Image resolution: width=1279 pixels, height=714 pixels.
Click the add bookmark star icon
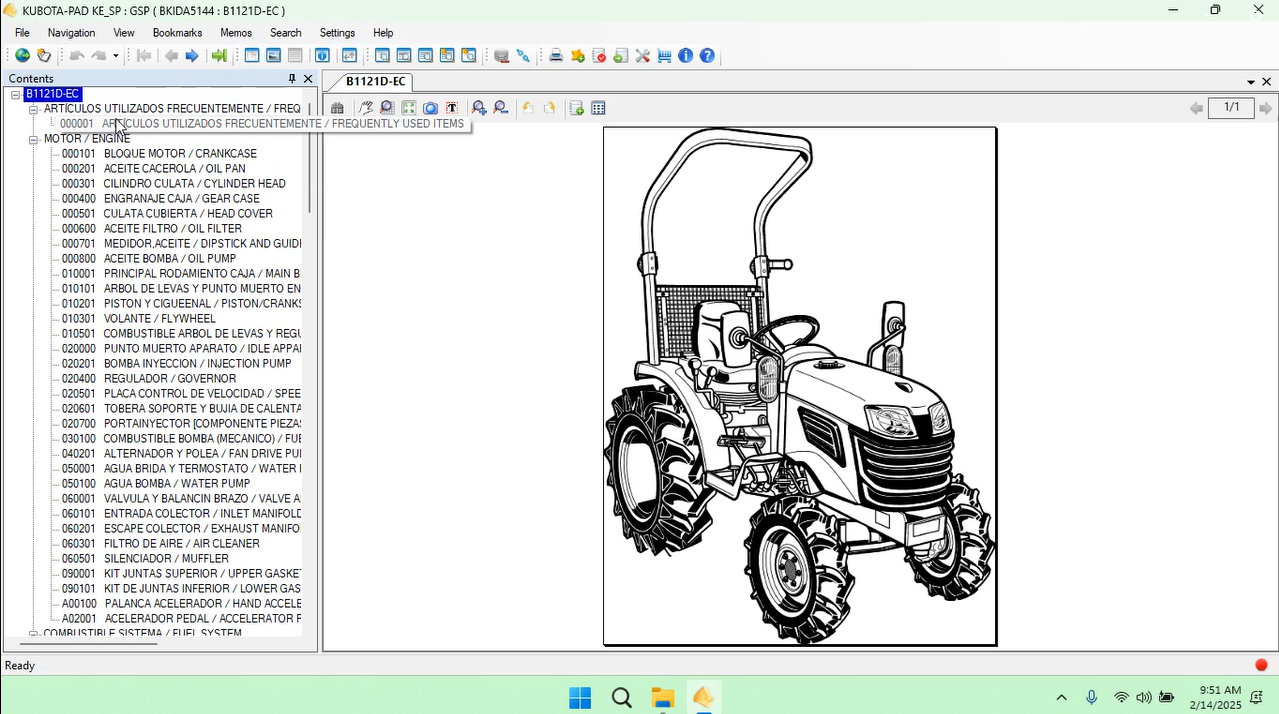coord(577,56)
